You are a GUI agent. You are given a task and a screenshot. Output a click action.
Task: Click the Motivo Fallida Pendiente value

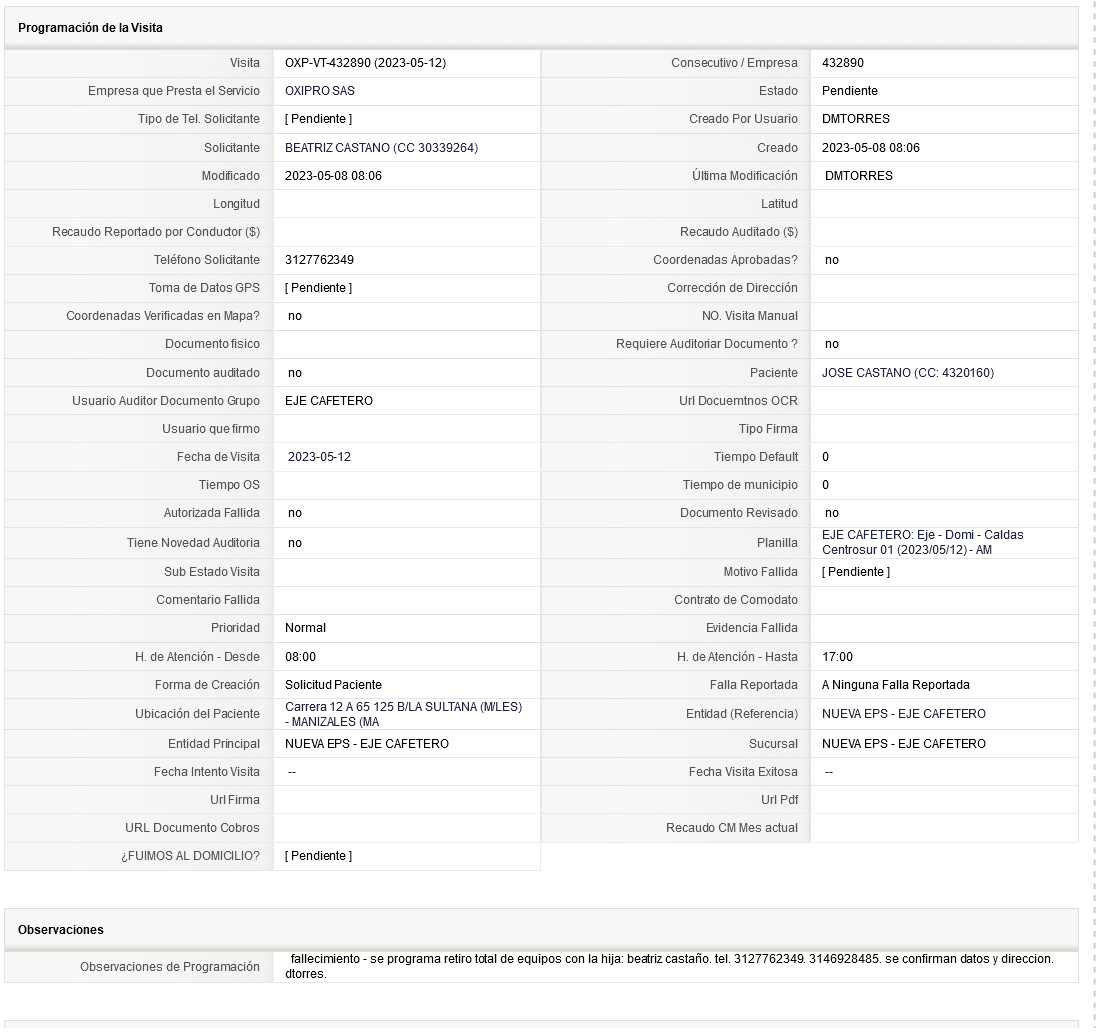(x=855, y=572)
